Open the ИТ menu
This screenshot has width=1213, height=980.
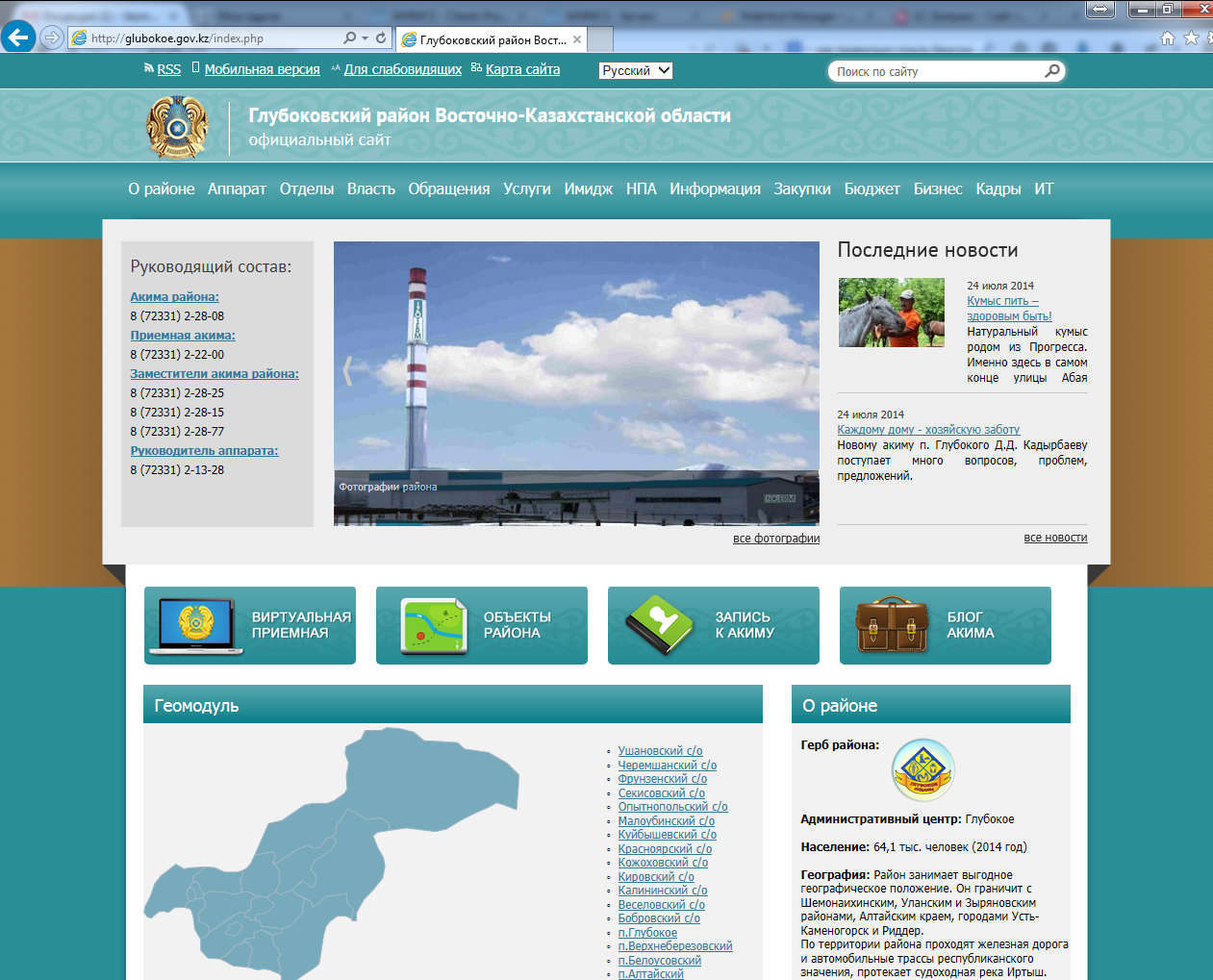pyautogui.click(x=1045, y=189)
